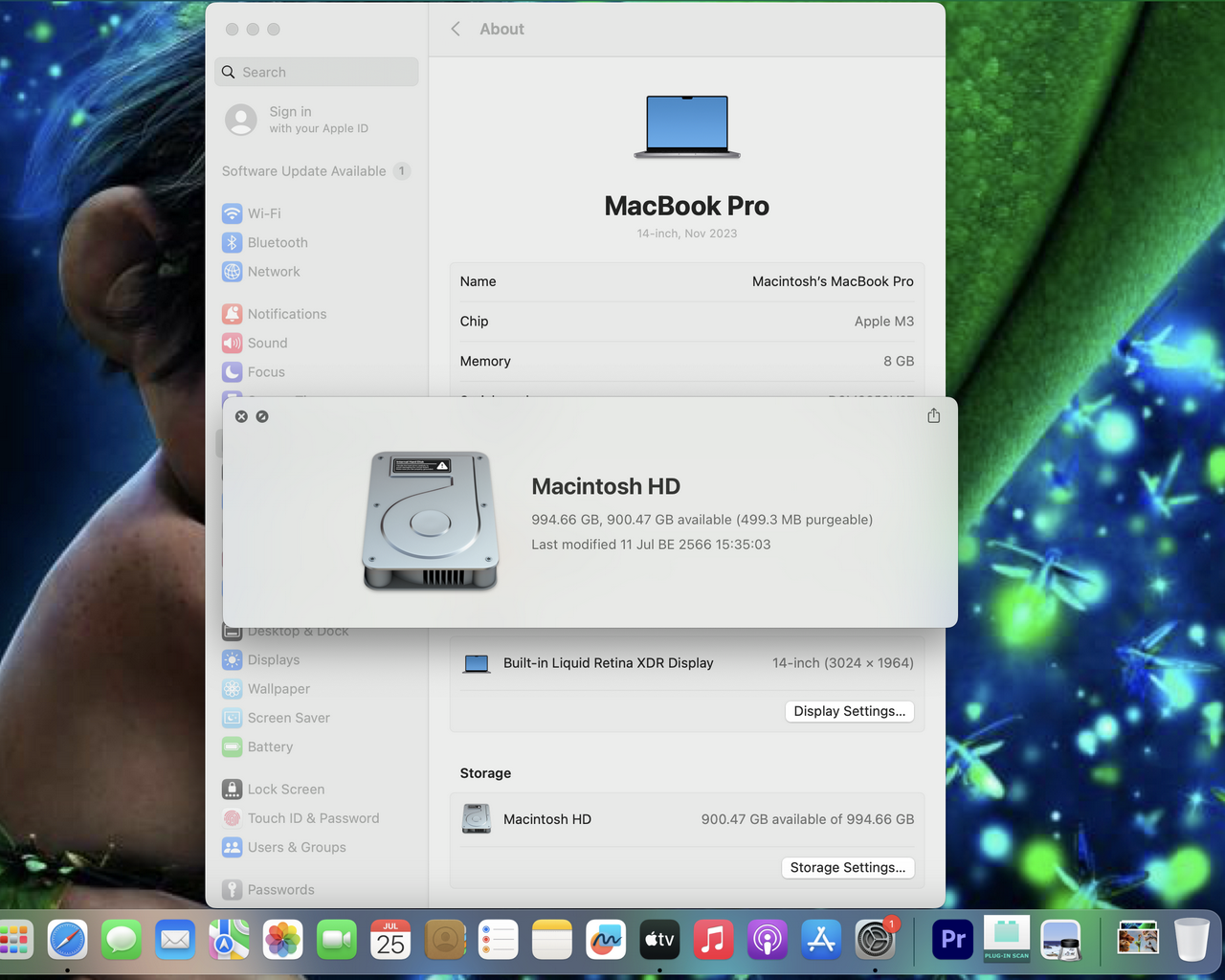This screenshot has height=980, width=1225.
Task: Open Wi-Fi settings in the sidebar
Action: (252, 213)
